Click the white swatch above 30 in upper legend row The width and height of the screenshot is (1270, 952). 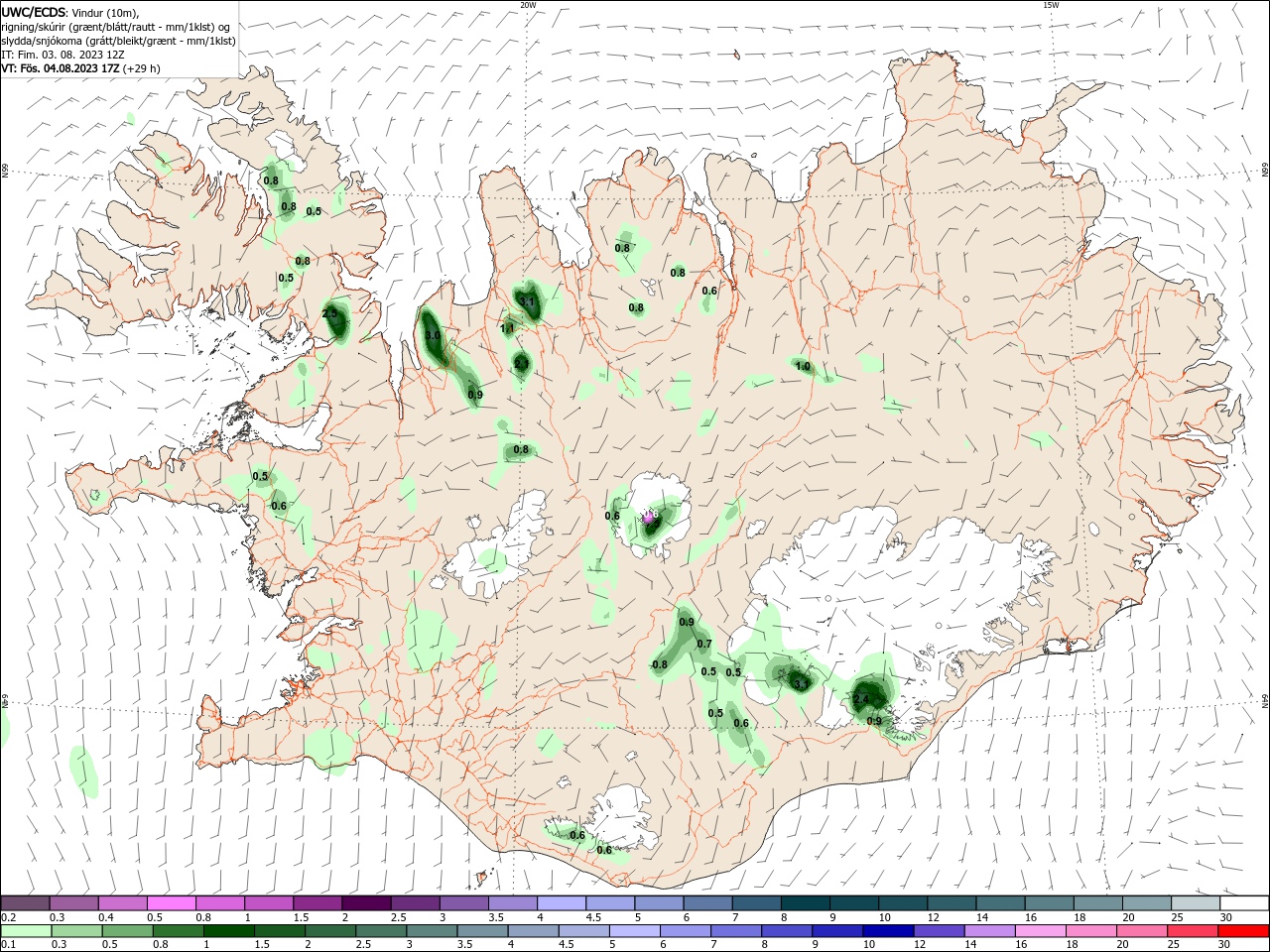[x=1244, y=903]
